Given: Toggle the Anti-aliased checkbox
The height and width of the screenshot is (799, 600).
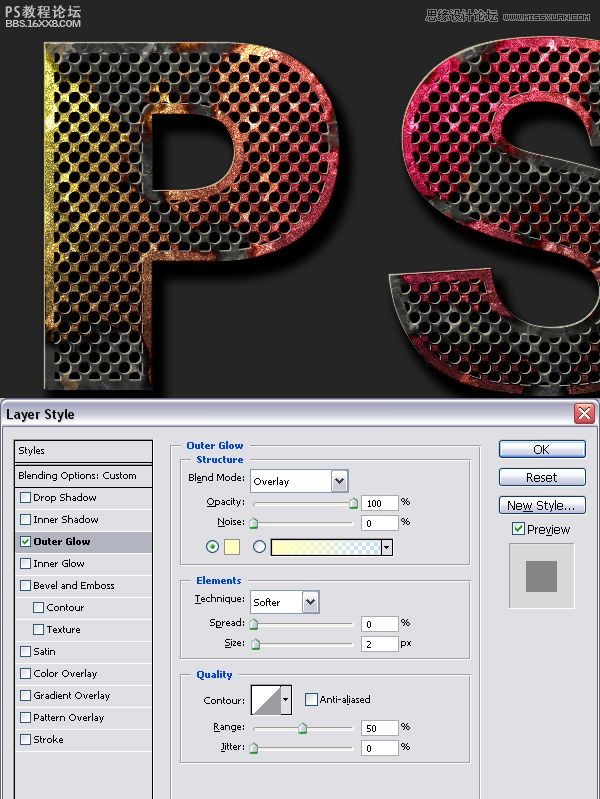Looking at the screenshot, I should 311,699.
